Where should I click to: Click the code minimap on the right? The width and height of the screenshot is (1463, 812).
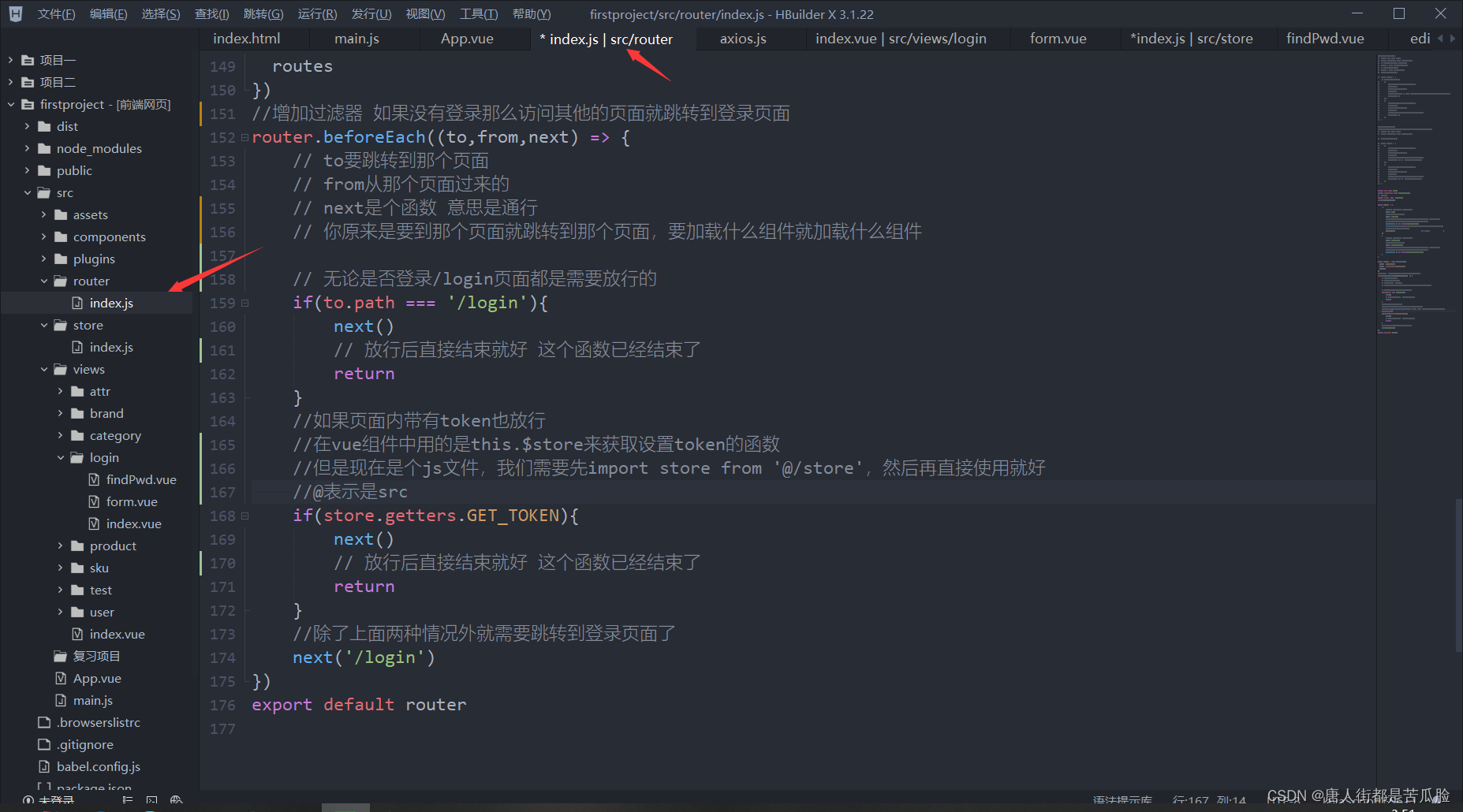pyautogui.click(x=1416, y=193)
